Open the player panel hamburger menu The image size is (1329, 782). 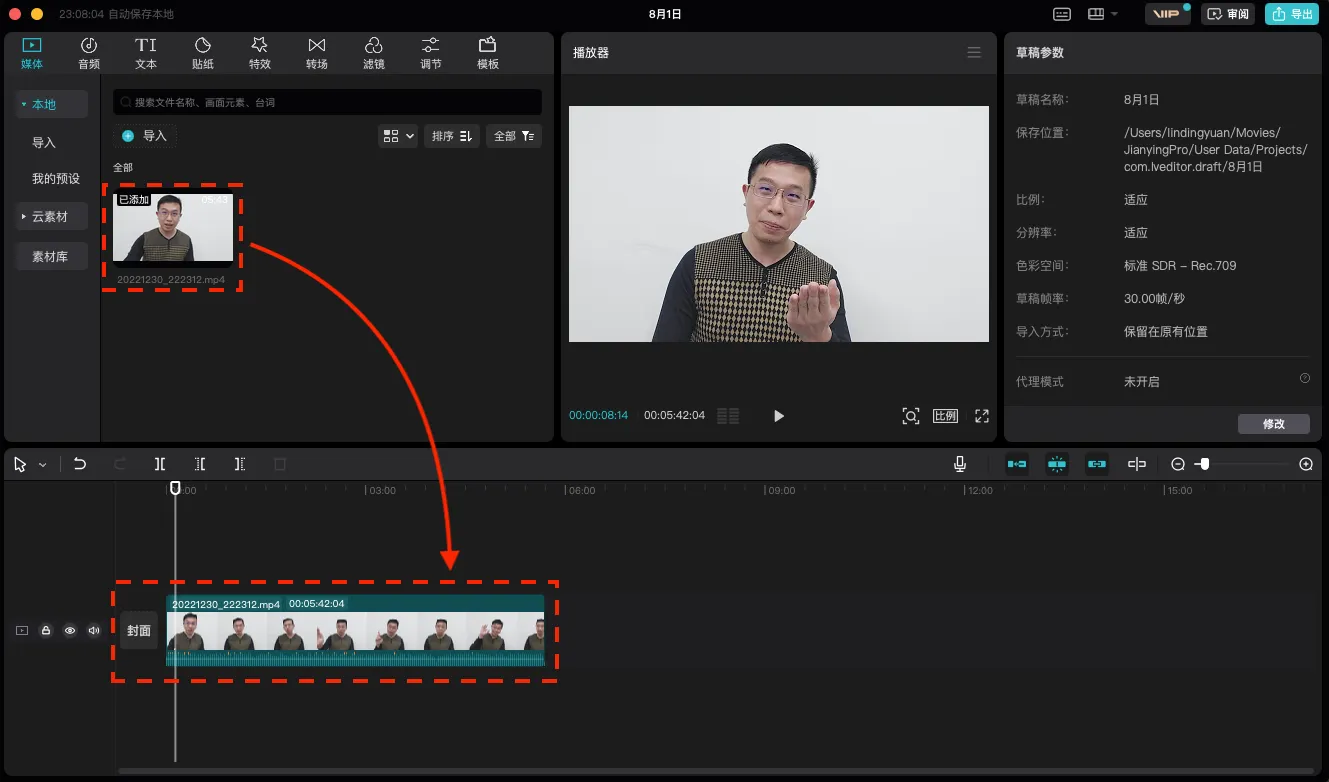[x=974, y=52]
